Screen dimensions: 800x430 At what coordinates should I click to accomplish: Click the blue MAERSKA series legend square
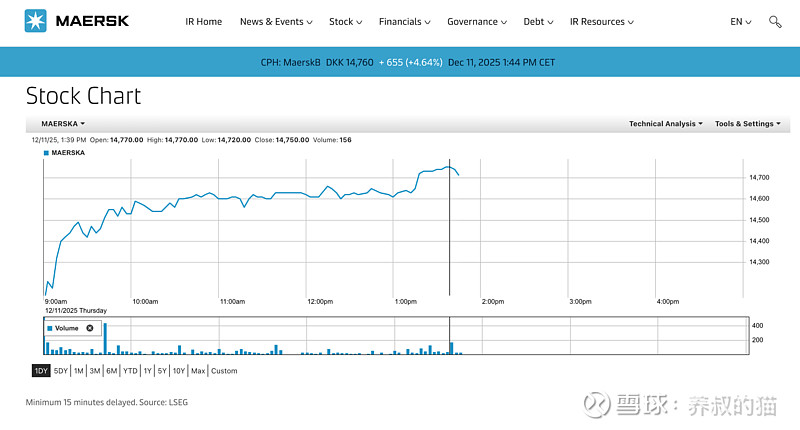pyautogui.click(x=46, y=153)
